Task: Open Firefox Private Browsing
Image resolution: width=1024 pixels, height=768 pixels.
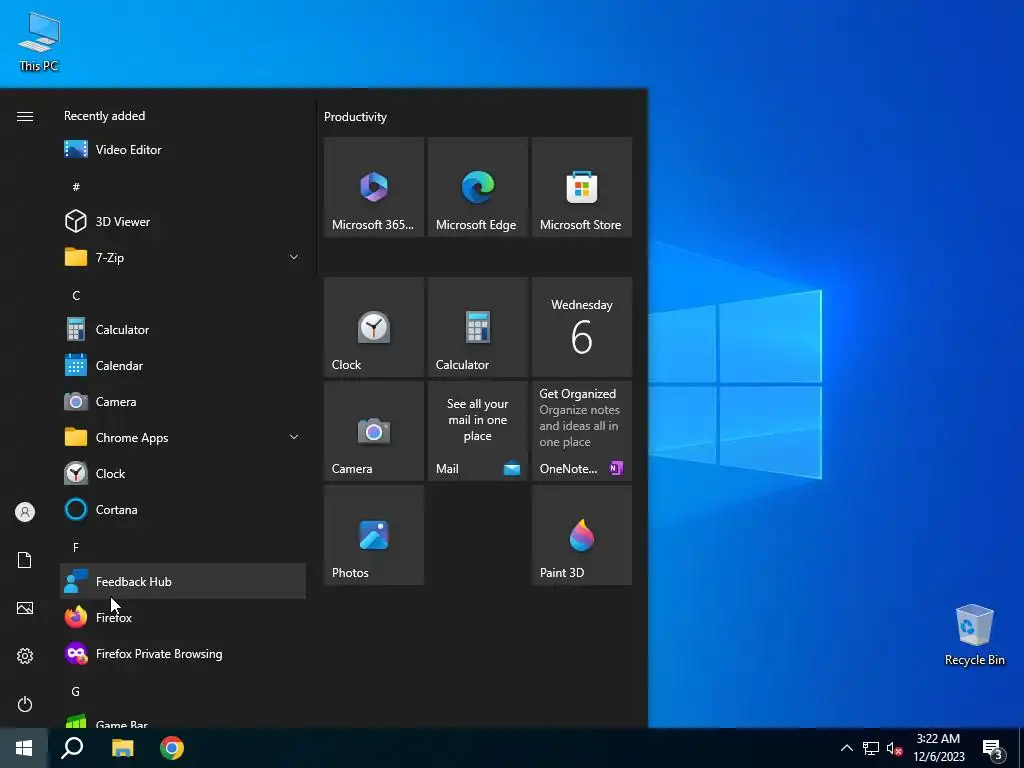Action: click(183, 654)
